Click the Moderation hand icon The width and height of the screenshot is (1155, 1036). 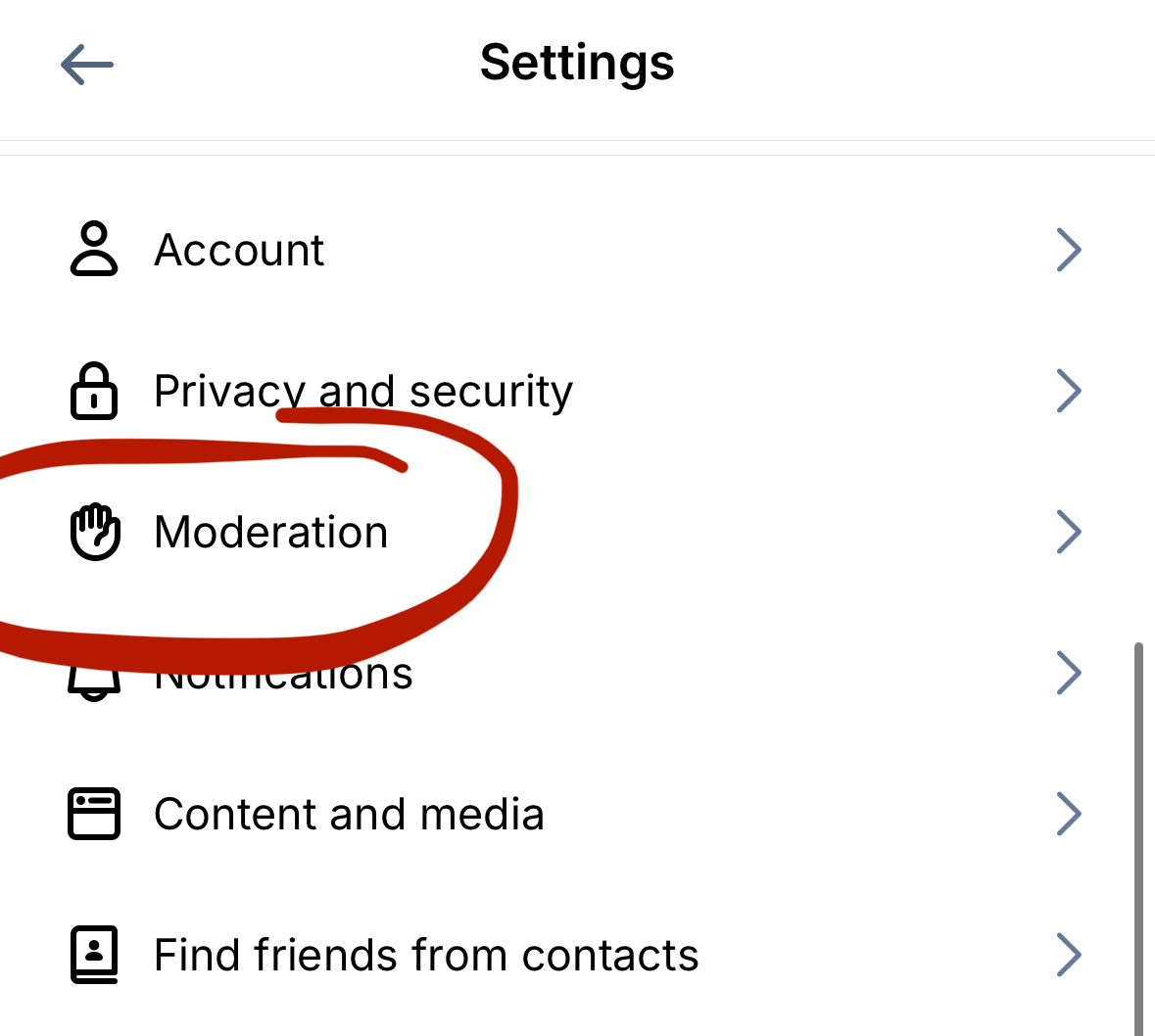[x=95, y=532]
